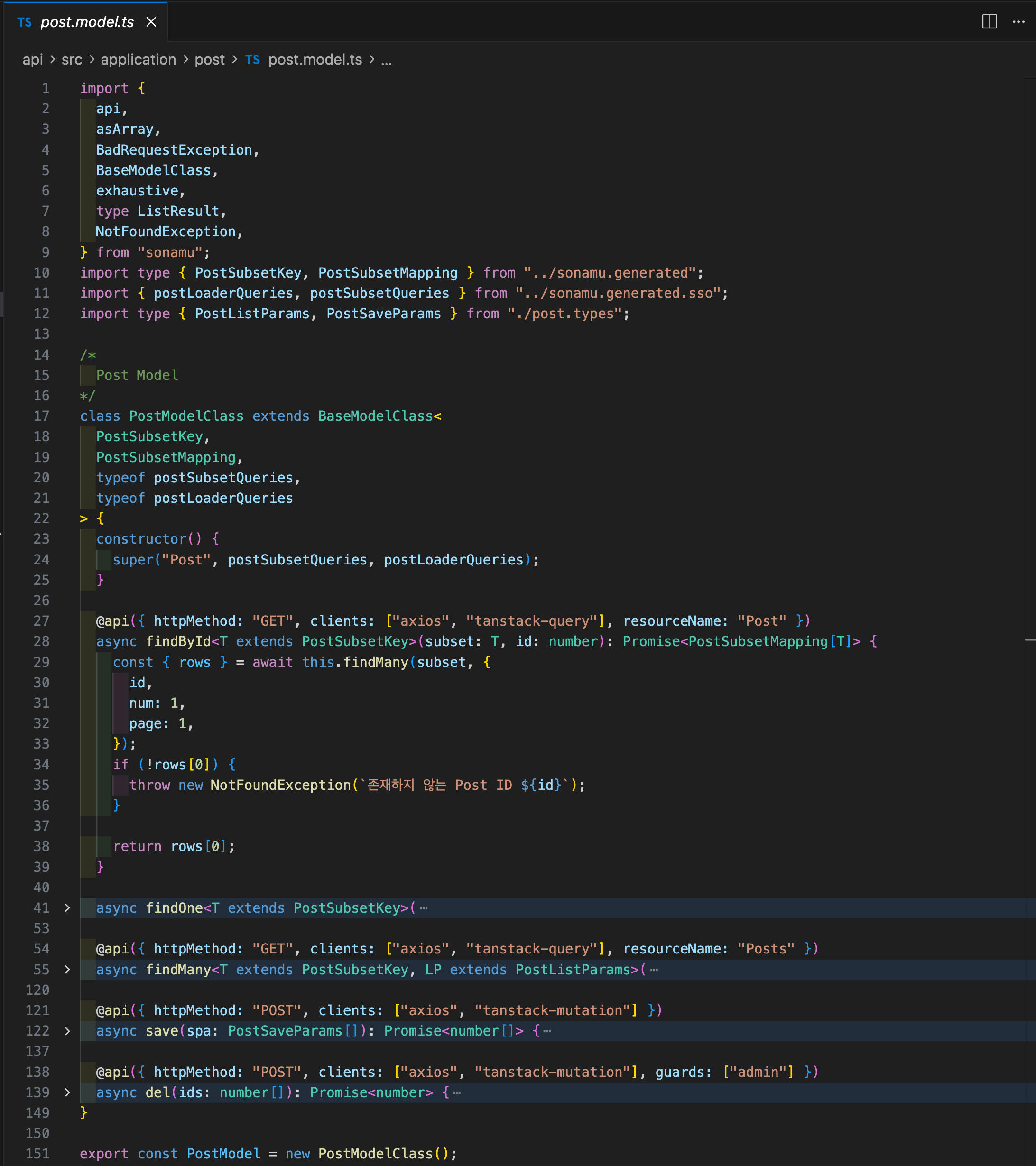
Task: Click the folded code ellipsis after findOne
Action: pyautogui.click(x=423, y=908)
